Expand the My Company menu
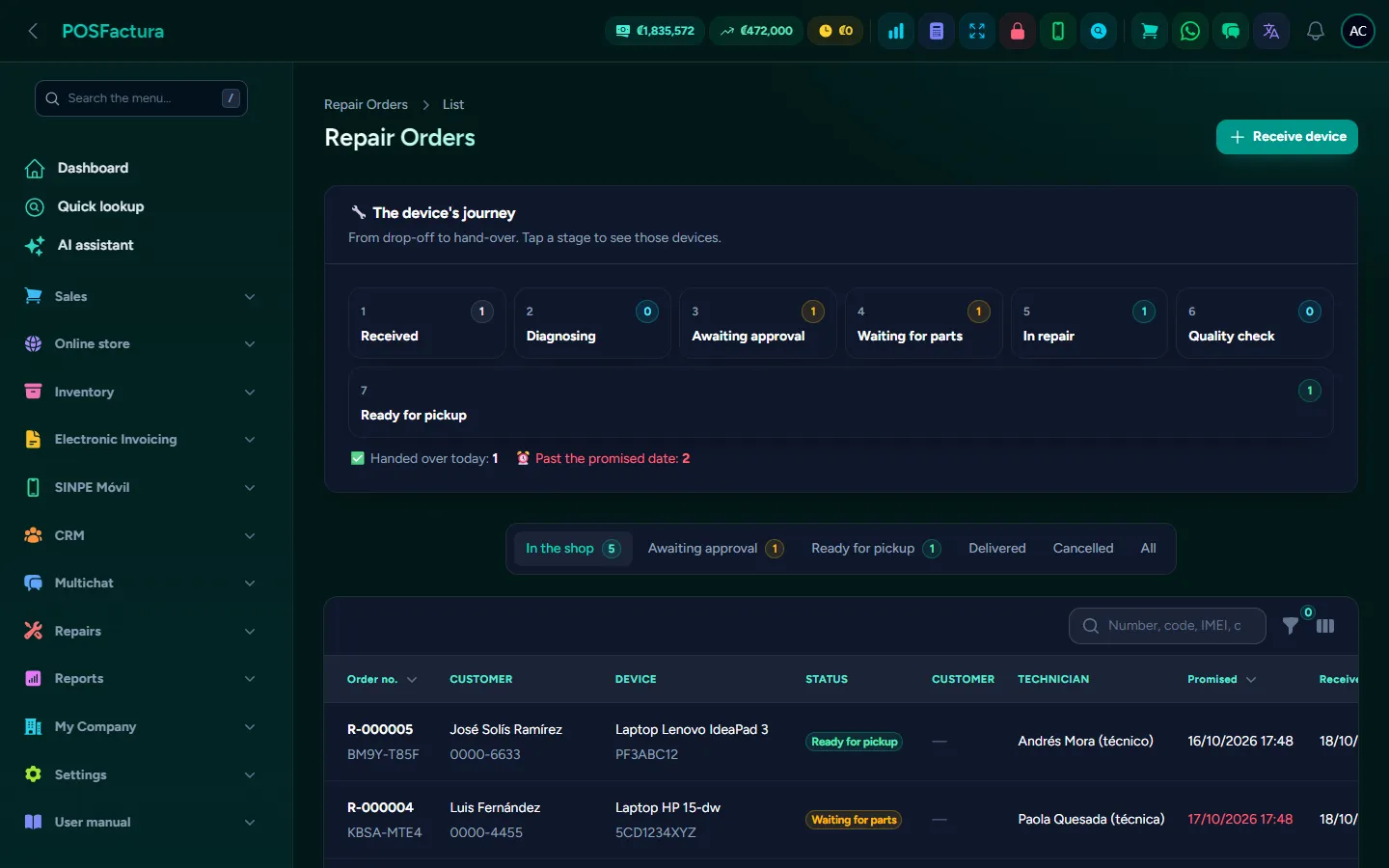1389x868 pixels. (x=140, y=726)
